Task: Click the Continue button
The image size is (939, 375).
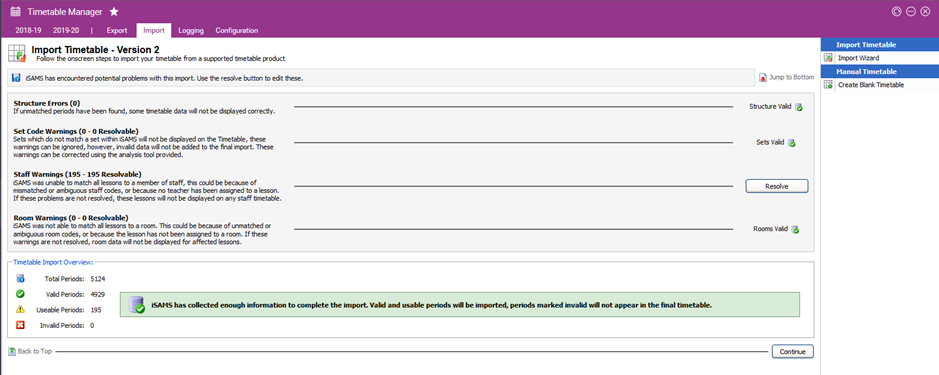Action: pos(792,352)
